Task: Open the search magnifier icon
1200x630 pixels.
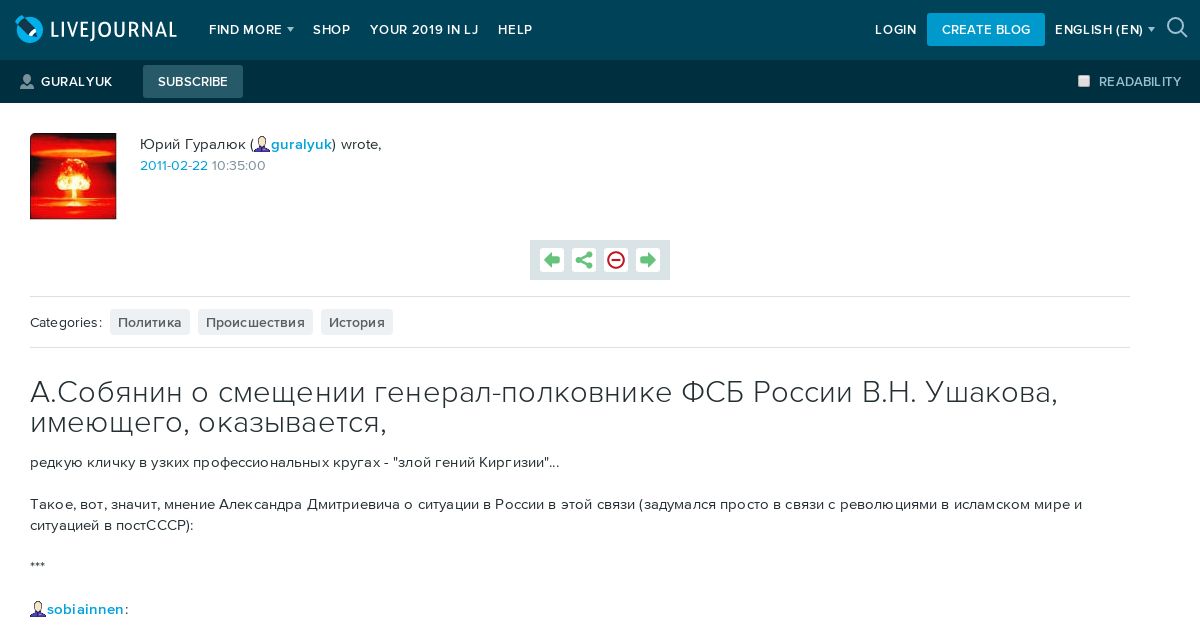Action: click(x=1177, y=28)
